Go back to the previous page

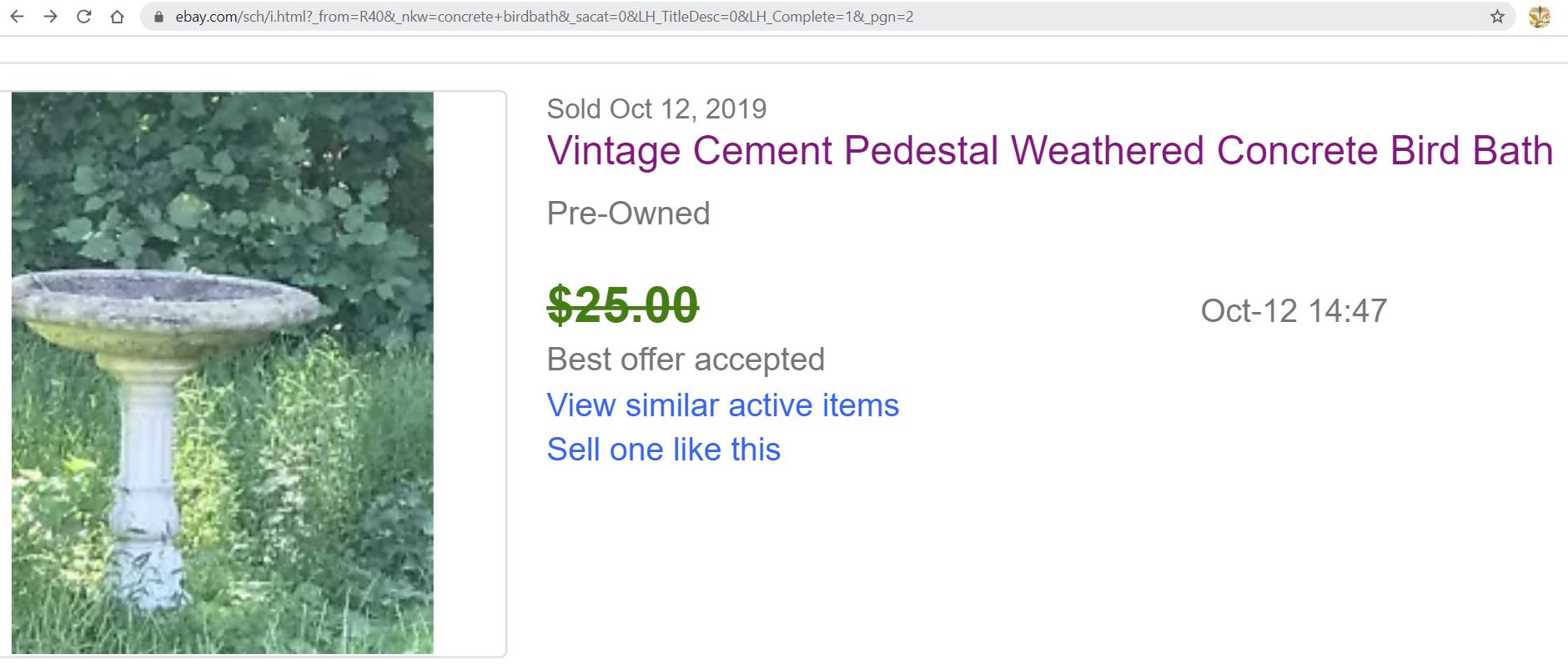(x=18, y=17)
